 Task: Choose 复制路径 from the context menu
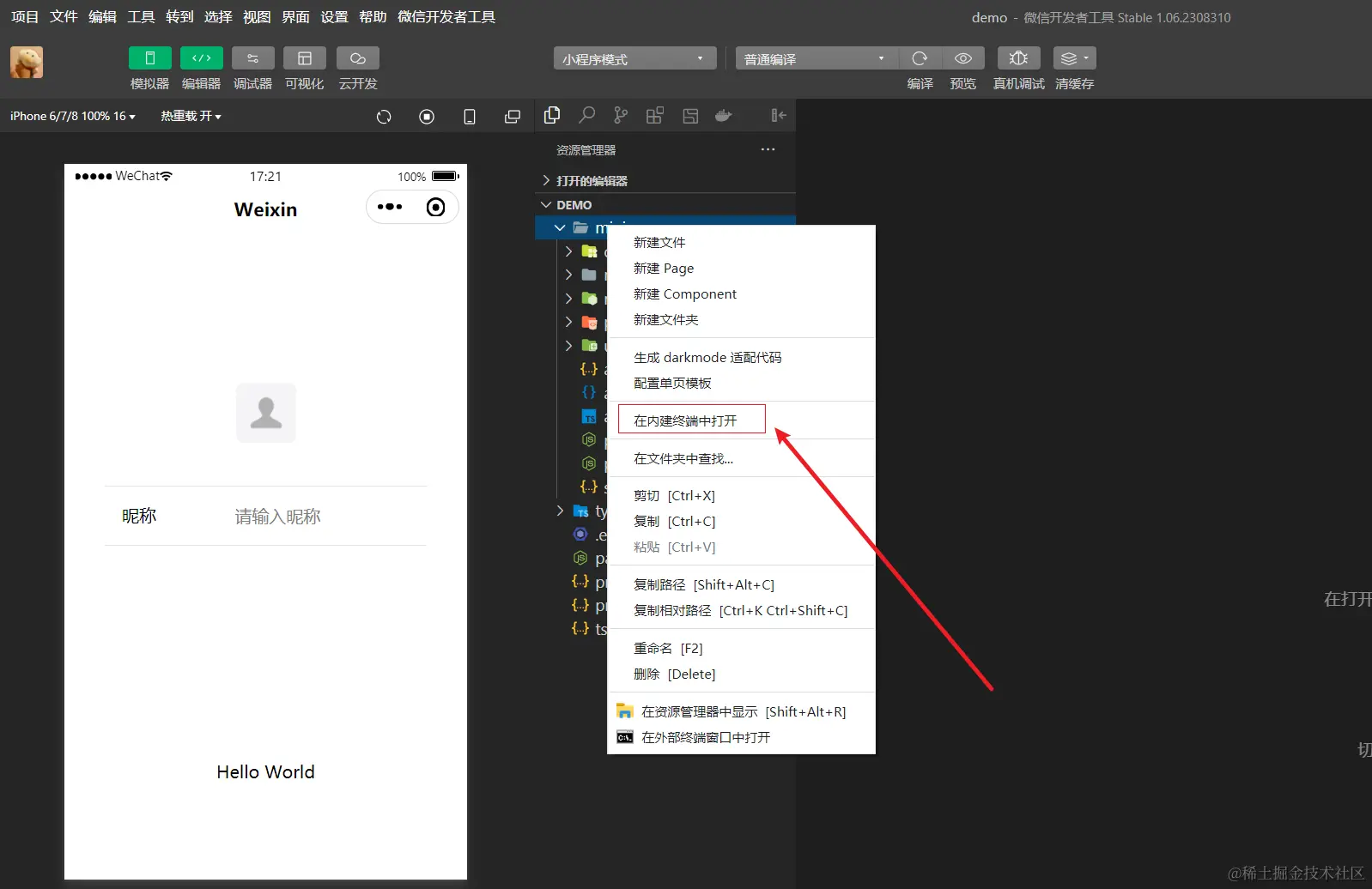[741, 585]
